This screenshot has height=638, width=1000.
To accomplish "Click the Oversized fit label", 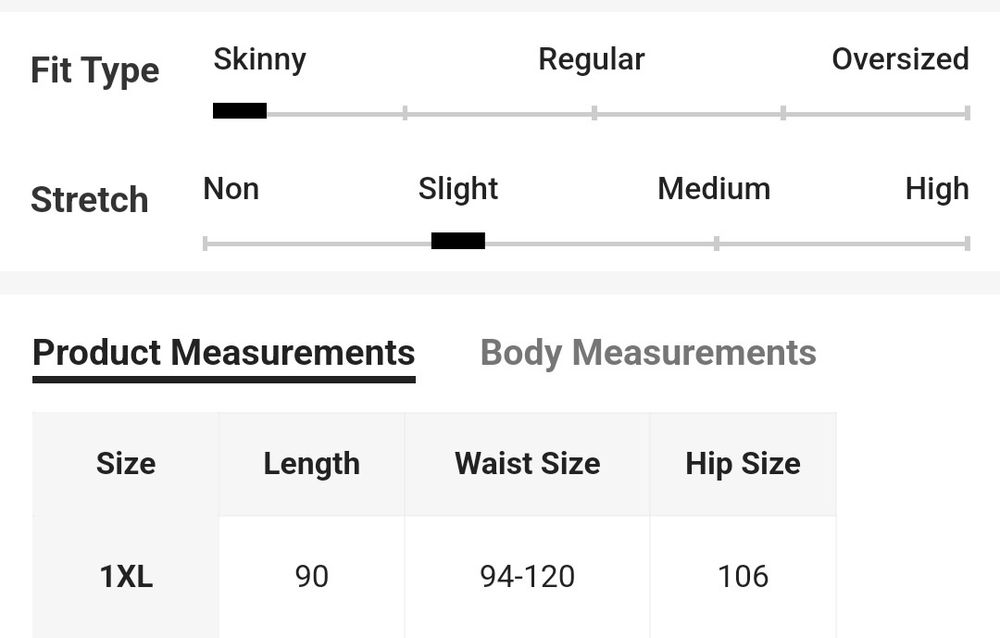I will coord(900,60).
